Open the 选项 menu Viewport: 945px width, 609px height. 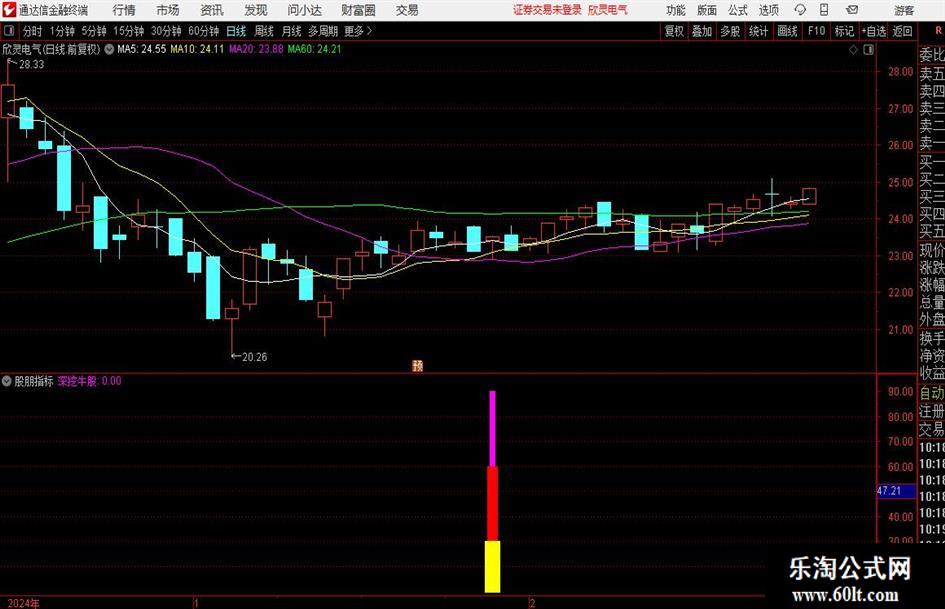coord(768,10)
